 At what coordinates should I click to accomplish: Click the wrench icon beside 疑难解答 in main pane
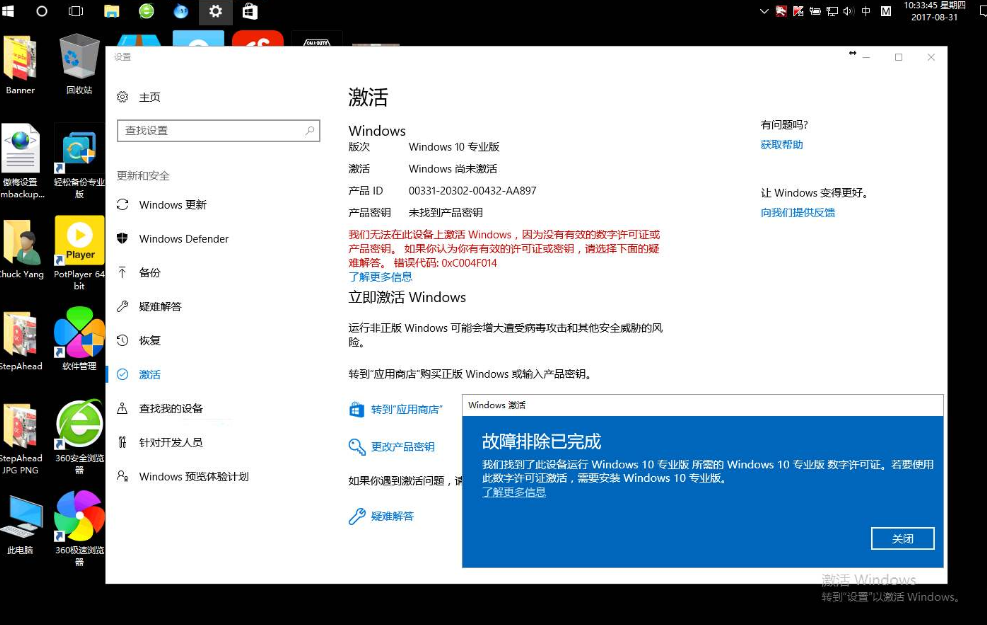coord(357,516)
